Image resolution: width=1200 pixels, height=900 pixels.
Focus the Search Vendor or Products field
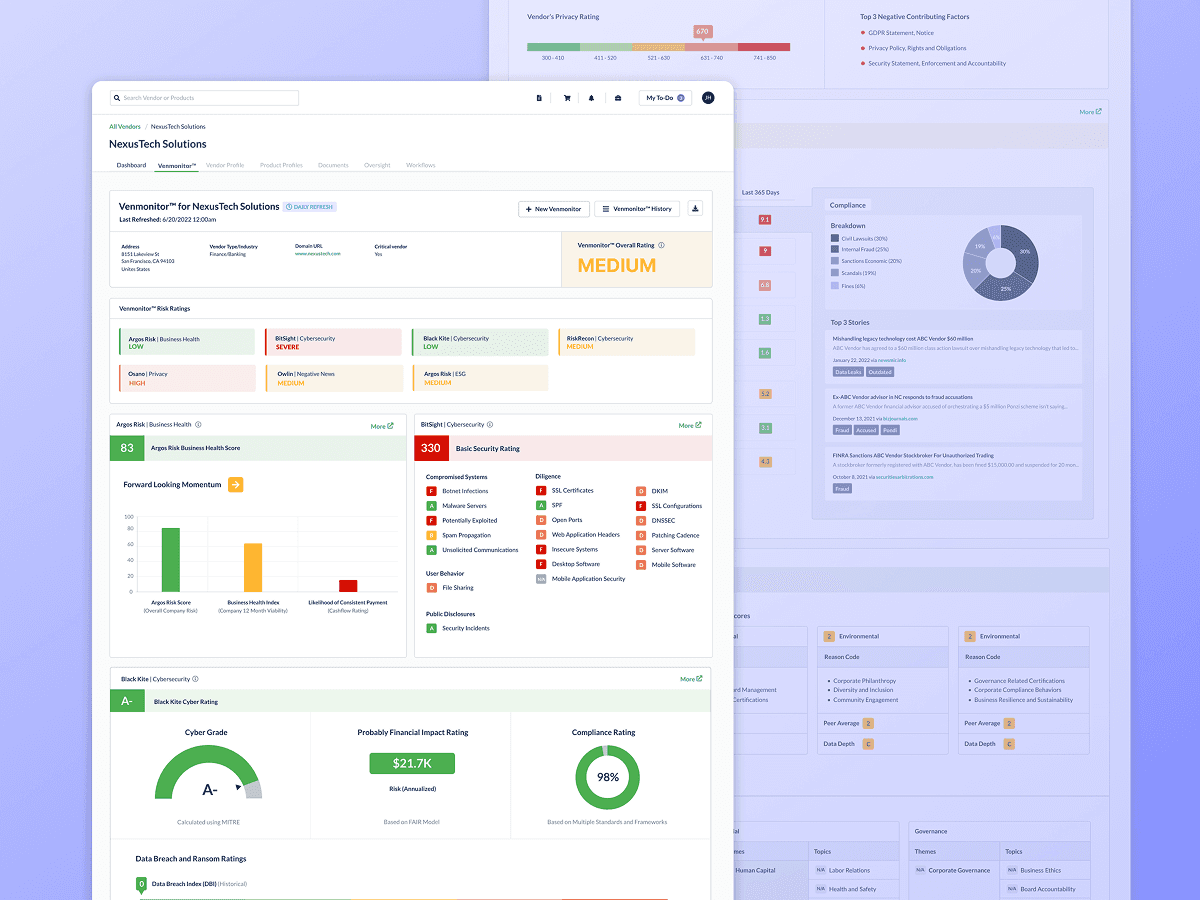(204, 98)
